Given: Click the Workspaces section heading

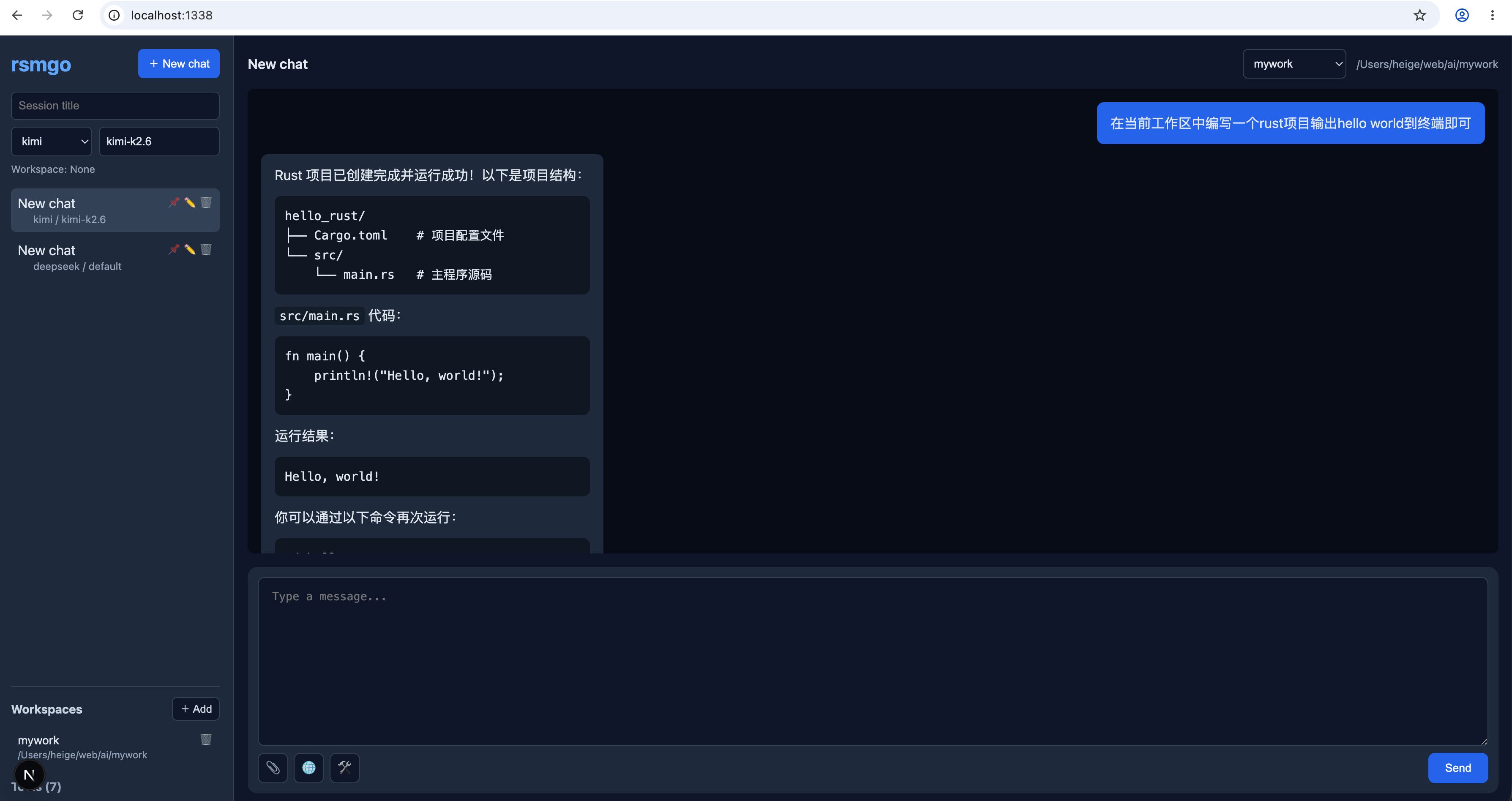Looking at the screenshot, I should [x=46, y=709].
